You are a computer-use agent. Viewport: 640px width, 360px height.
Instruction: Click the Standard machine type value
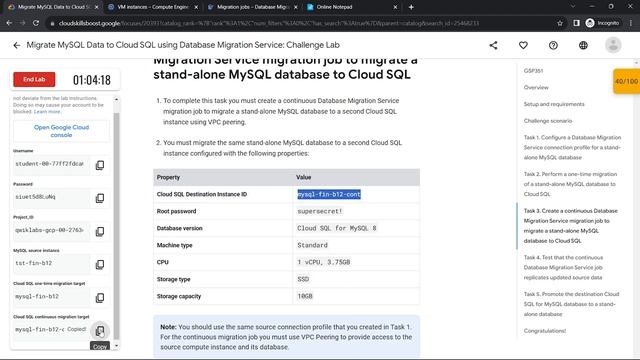312,245
